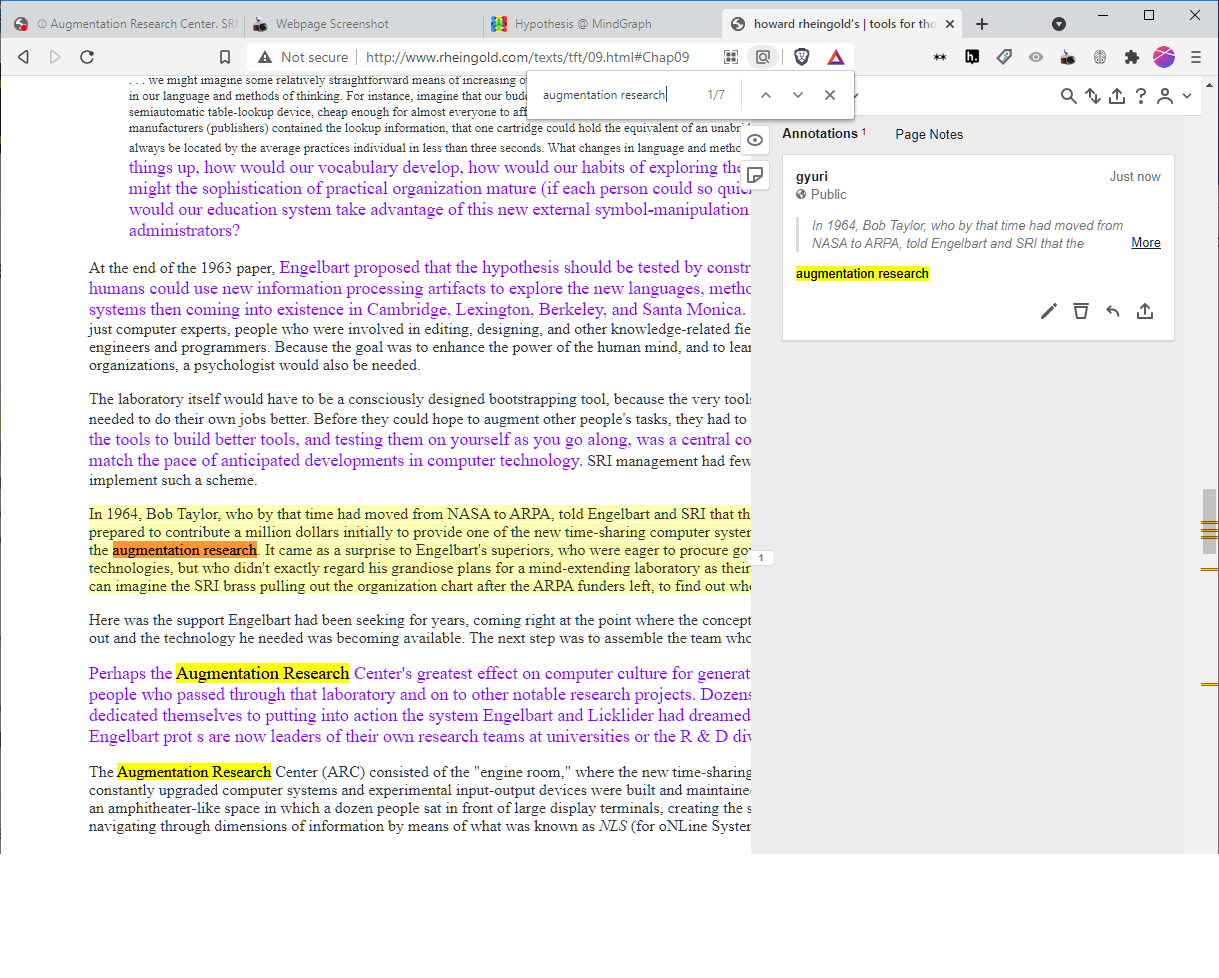Create new page note from sidebar

coord(756,174)
